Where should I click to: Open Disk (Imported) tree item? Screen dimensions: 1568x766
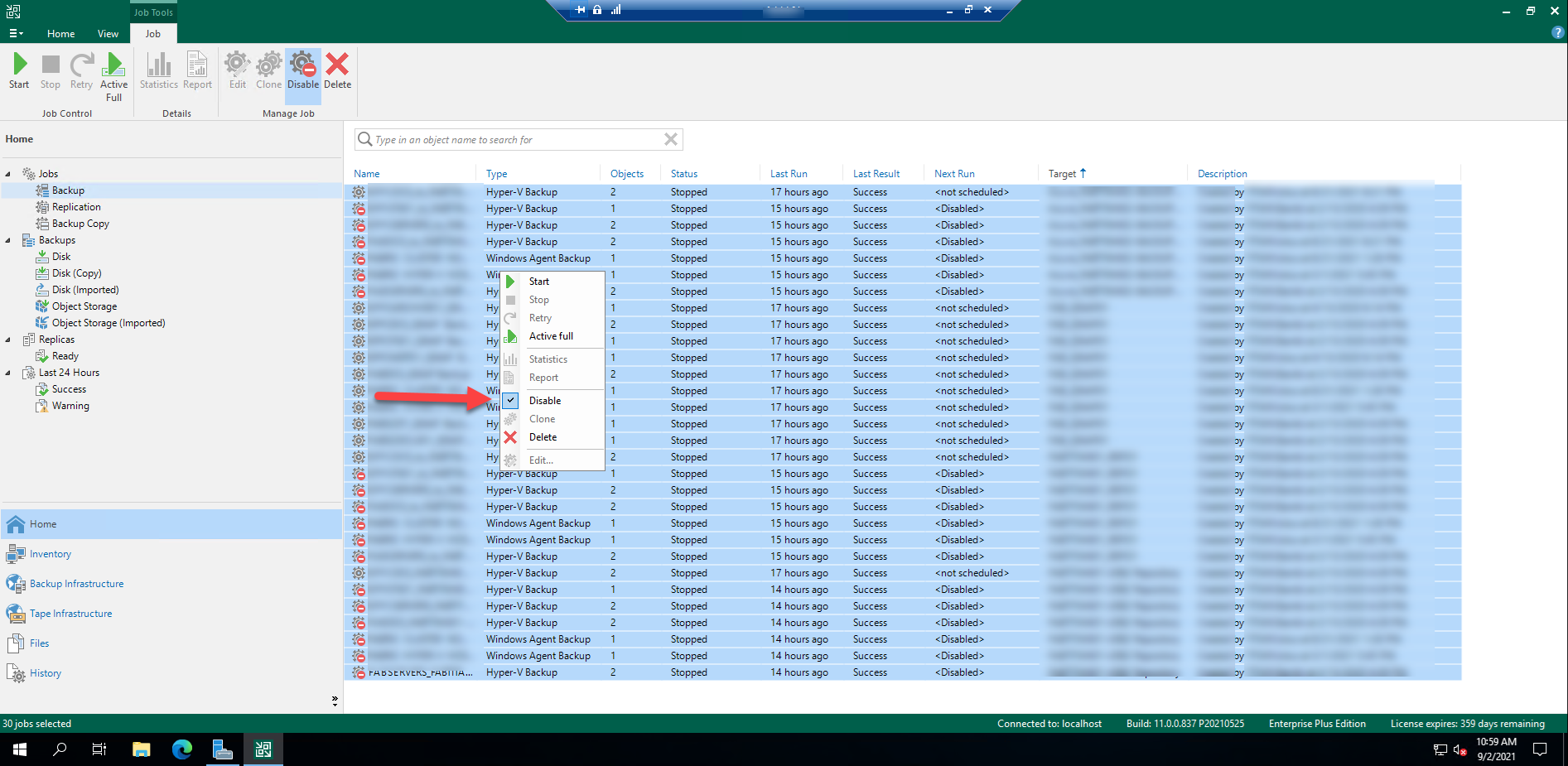(85, 290)
